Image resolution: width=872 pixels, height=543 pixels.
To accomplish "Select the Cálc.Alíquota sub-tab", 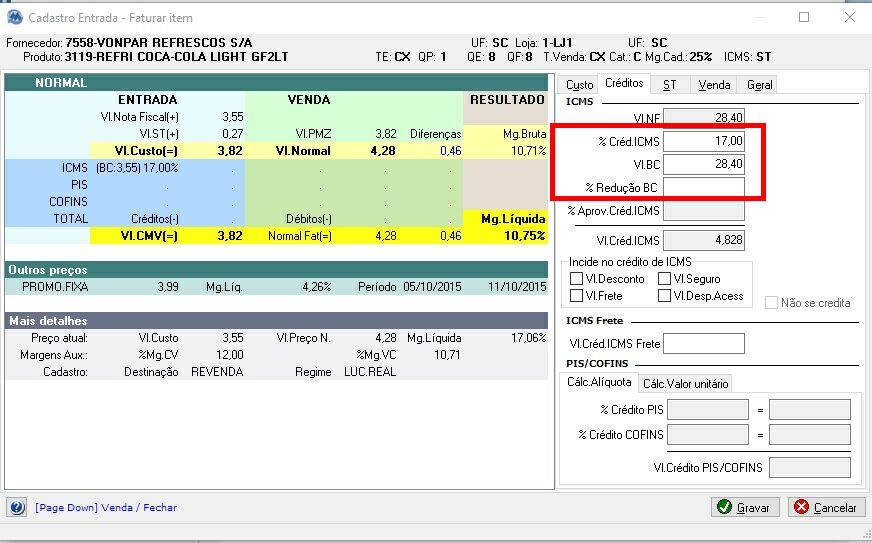I will 599,382.
